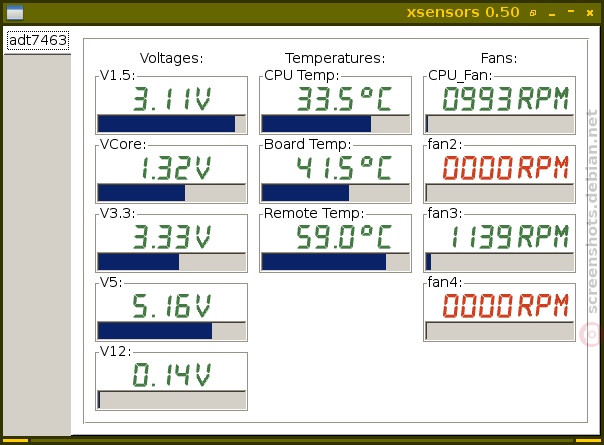Click the 5.16V reading
The image size is (604, 445).
[172, 306]
